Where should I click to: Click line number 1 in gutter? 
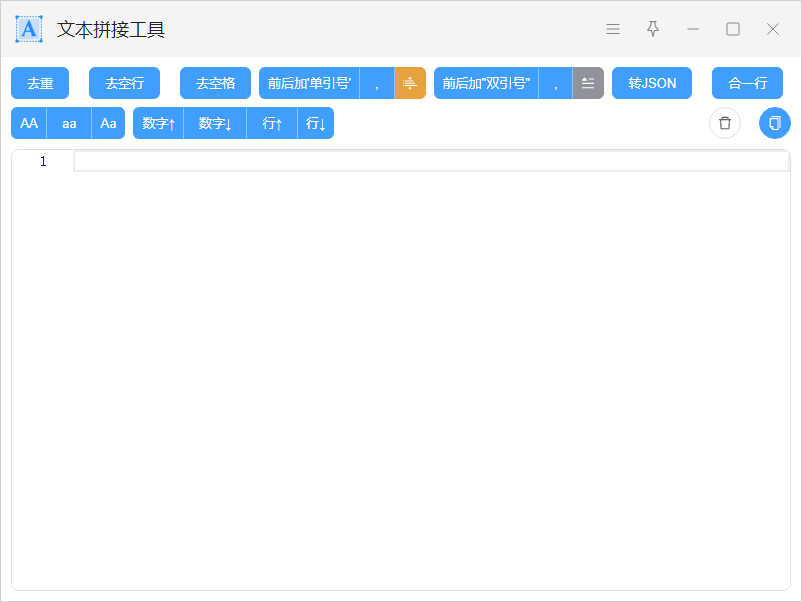pyautogui.click(x=43, y=162)
